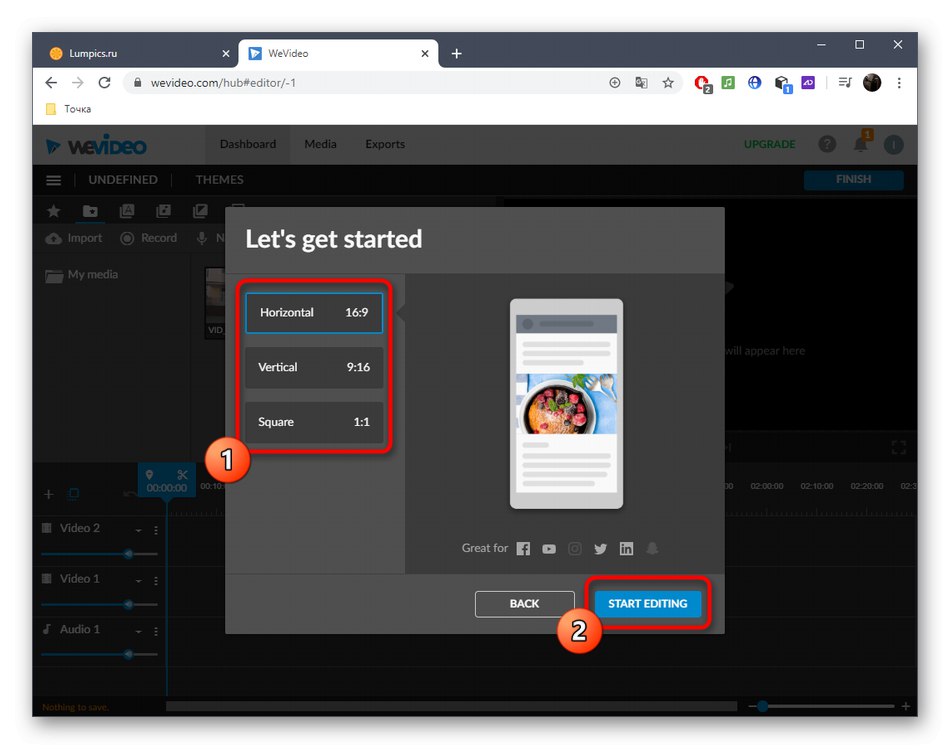
Task: Click the Twitter icon under Great for
Action: [x=600, y=549]
